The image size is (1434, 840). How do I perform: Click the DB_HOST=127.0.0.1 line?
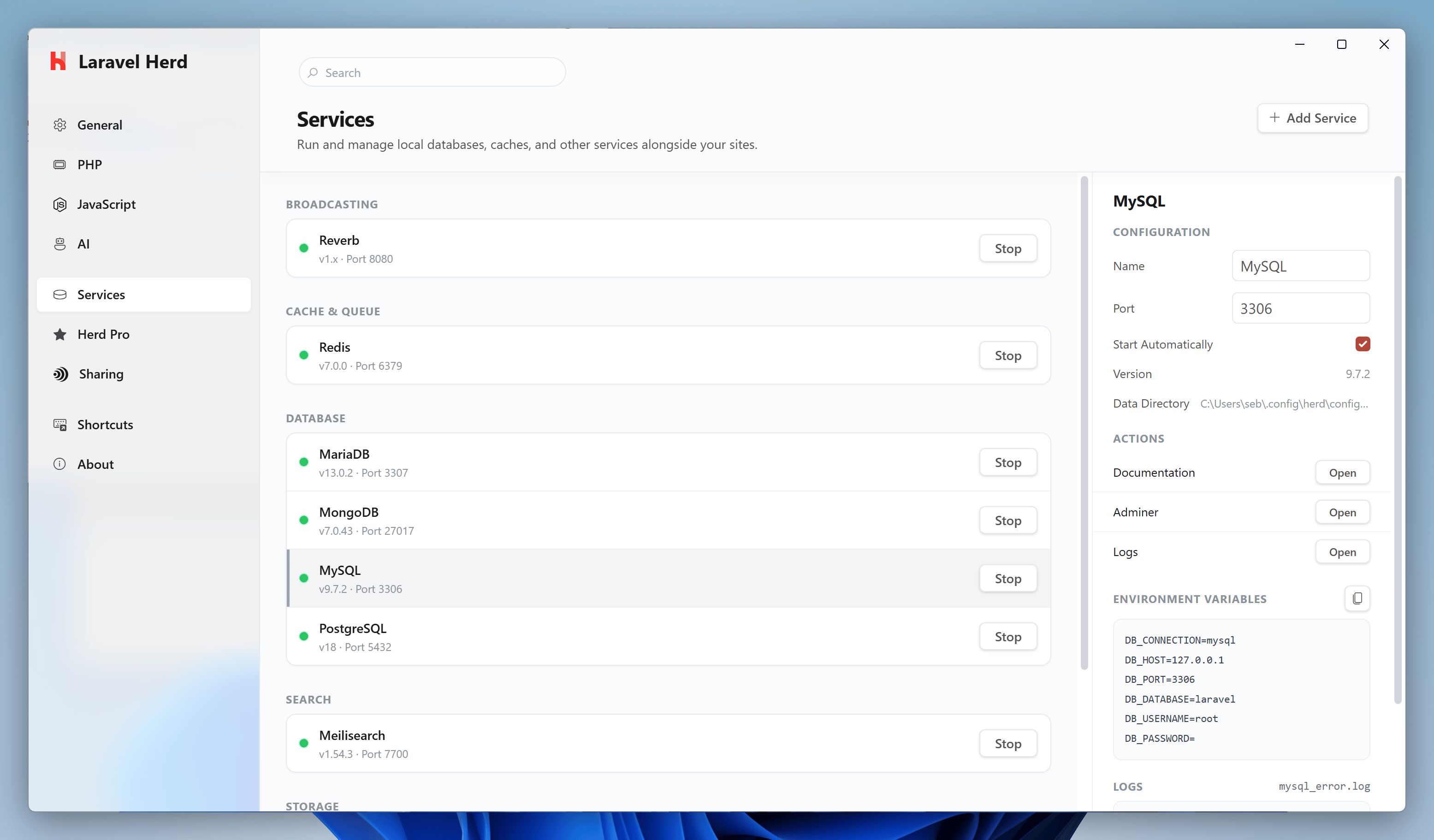coord(1174,660)
